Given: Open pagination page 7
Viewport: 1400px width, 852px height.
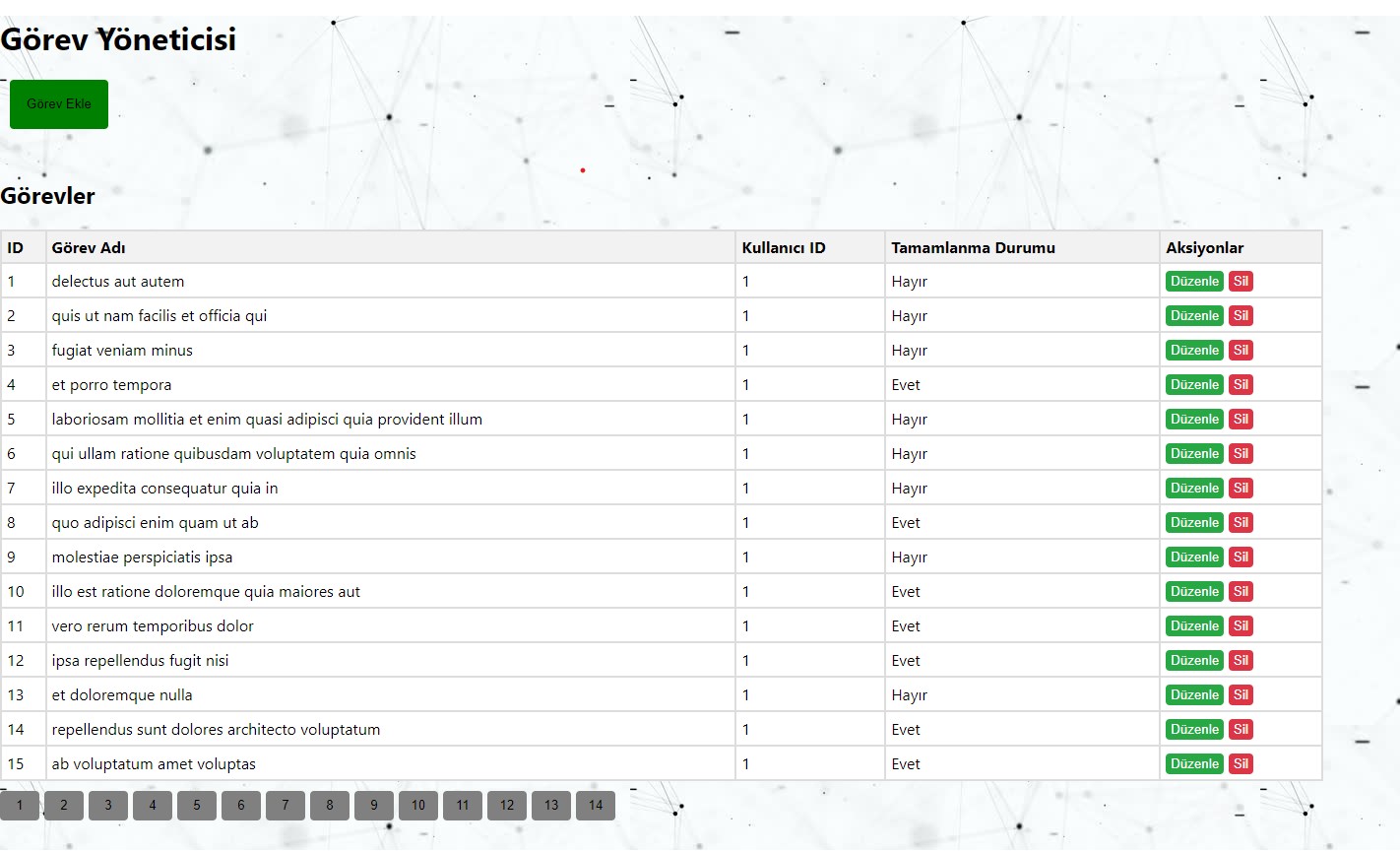Looking at the screenshot, I should (x=286, y=806).
